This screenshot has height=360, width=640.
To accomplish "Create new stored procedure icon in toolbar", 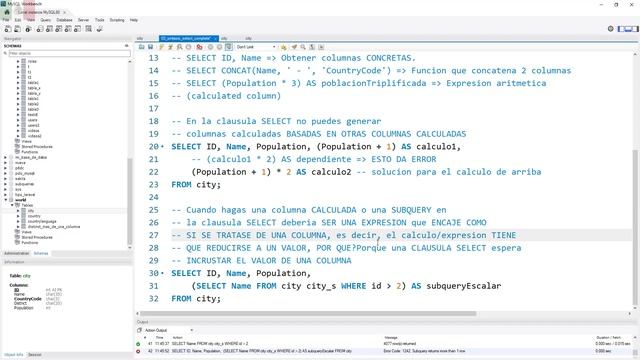I will click(68, 29).
